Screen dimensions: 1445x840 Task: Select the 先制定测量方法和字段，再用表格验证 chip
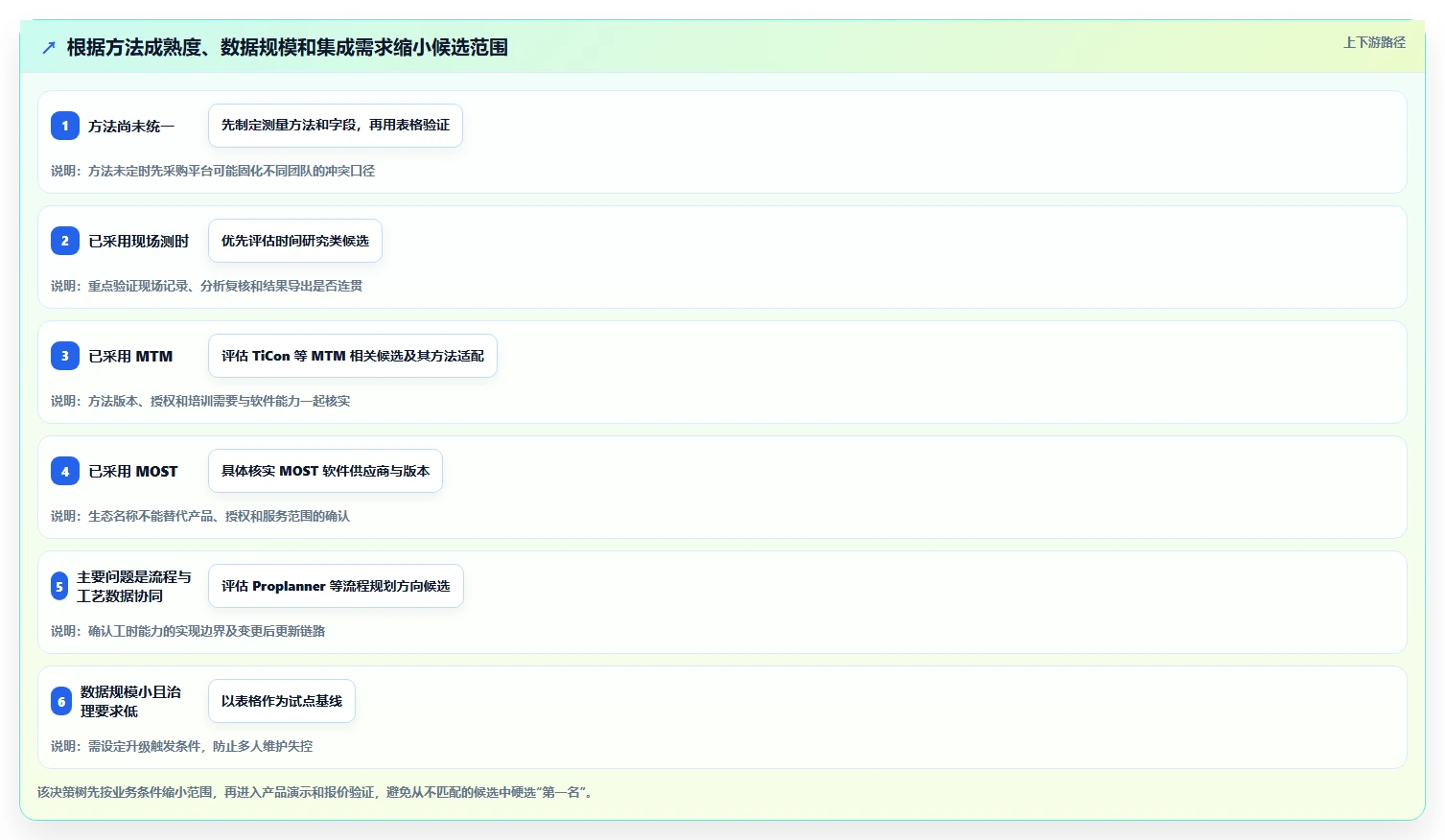point(336,126)
